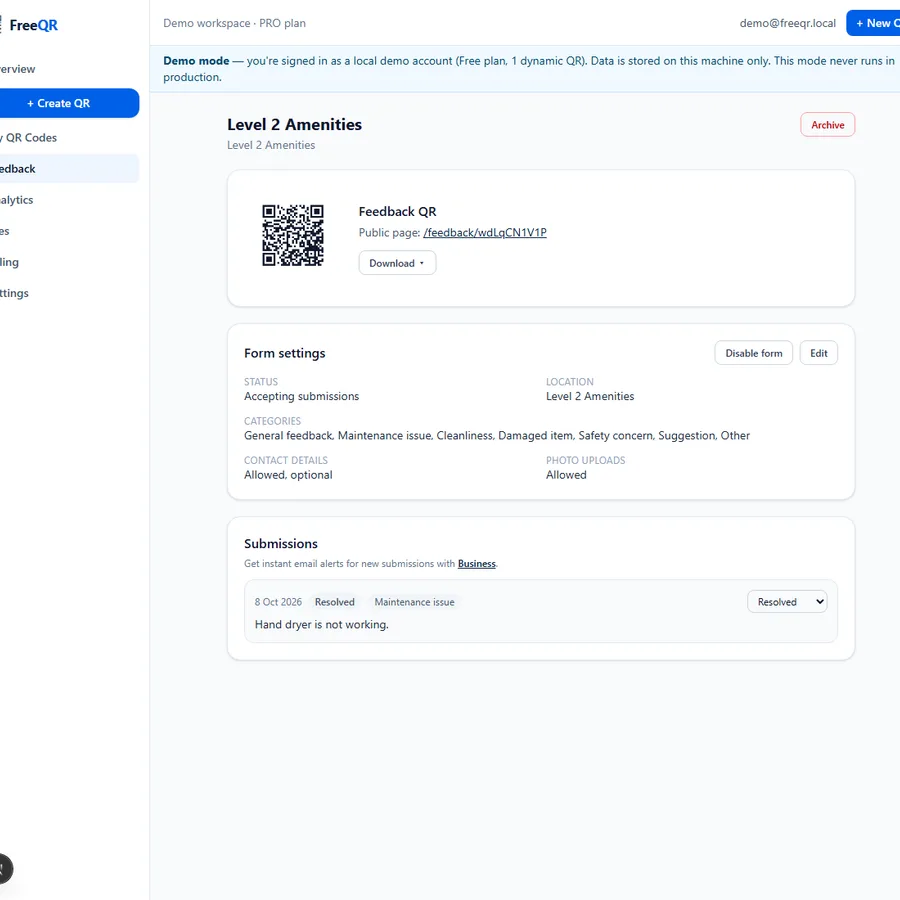Follow the Business plan link

(476, 564)
